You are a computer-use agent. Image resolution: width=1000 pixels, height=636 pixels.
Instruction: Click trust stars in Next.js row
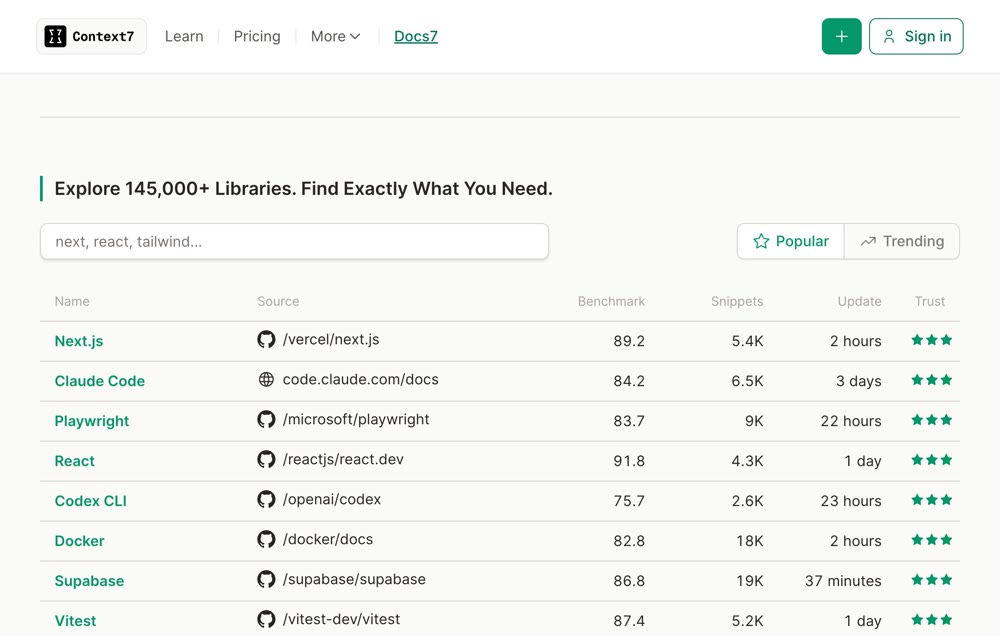(x=932, y=340)
